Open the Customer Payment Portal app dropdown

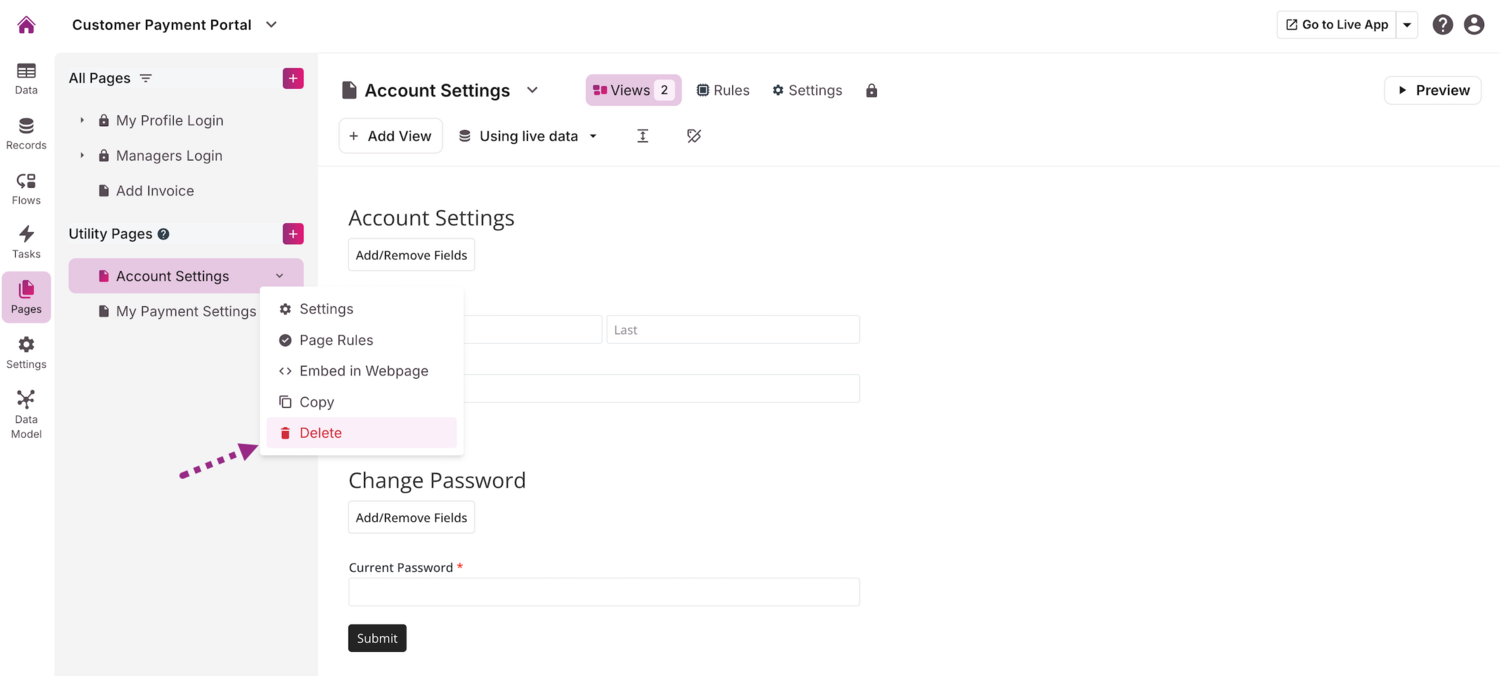pos(271,25)
